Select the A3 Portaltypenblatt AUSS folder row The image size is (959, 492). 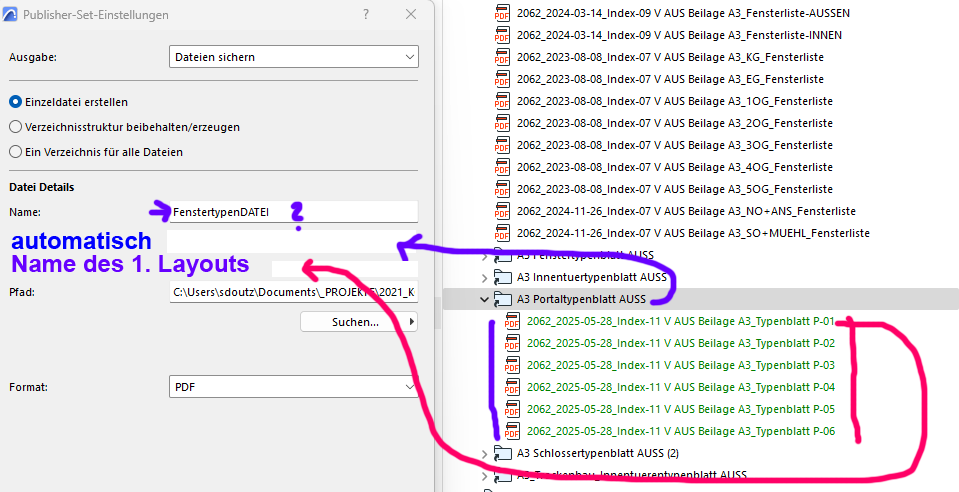pyautogui.click(x=700, y=299)
